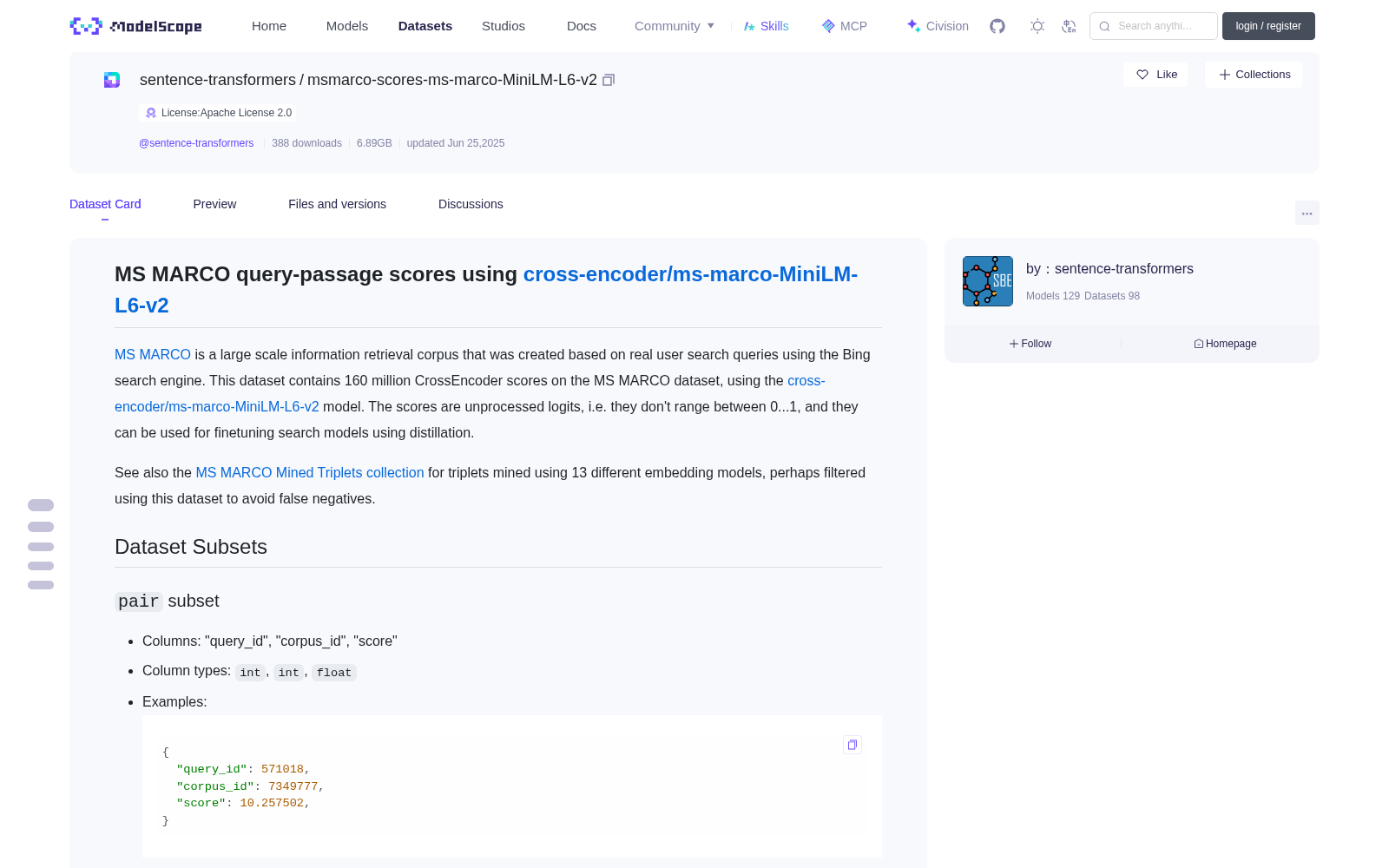Open the sentence-transformers organization avatar
The image size is (1389, 868).
coord(988,281)
